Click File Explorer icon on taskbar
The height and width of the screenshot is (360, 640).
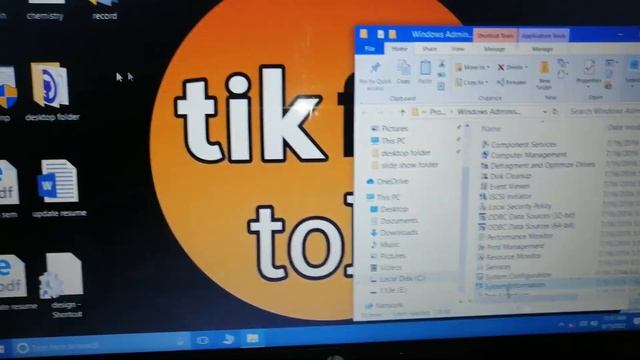click(x=253, y=339)
